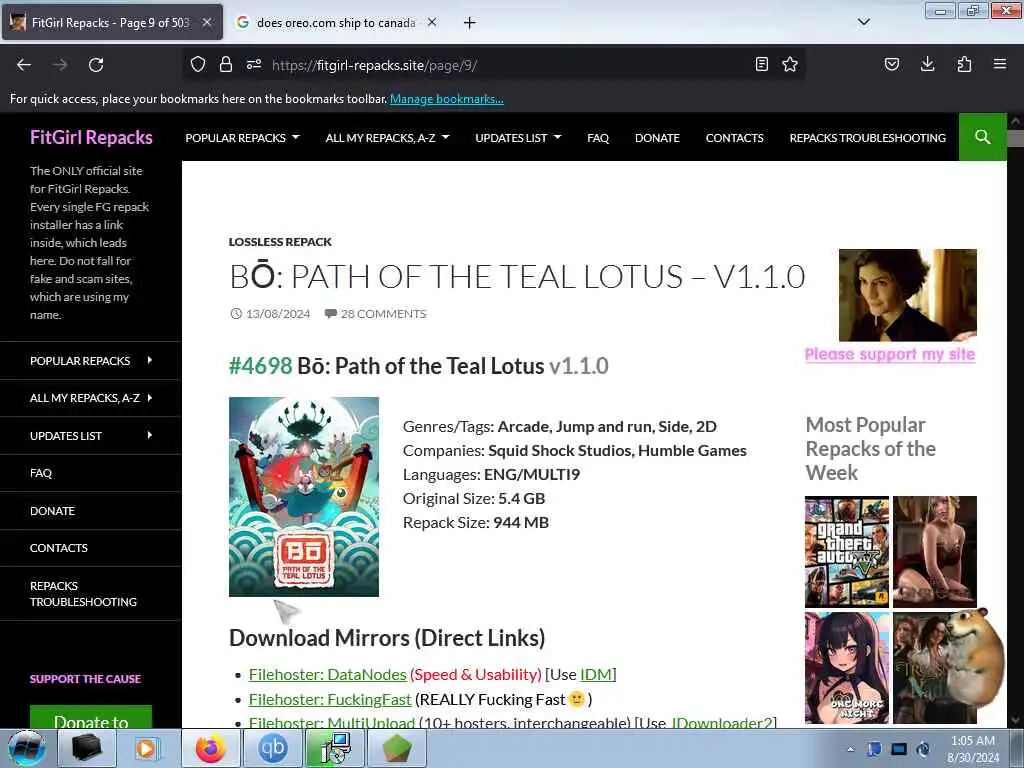Screen dimensions: 1024x768
Task: Open qBittorrent from the taskbar
Action: 272,748
